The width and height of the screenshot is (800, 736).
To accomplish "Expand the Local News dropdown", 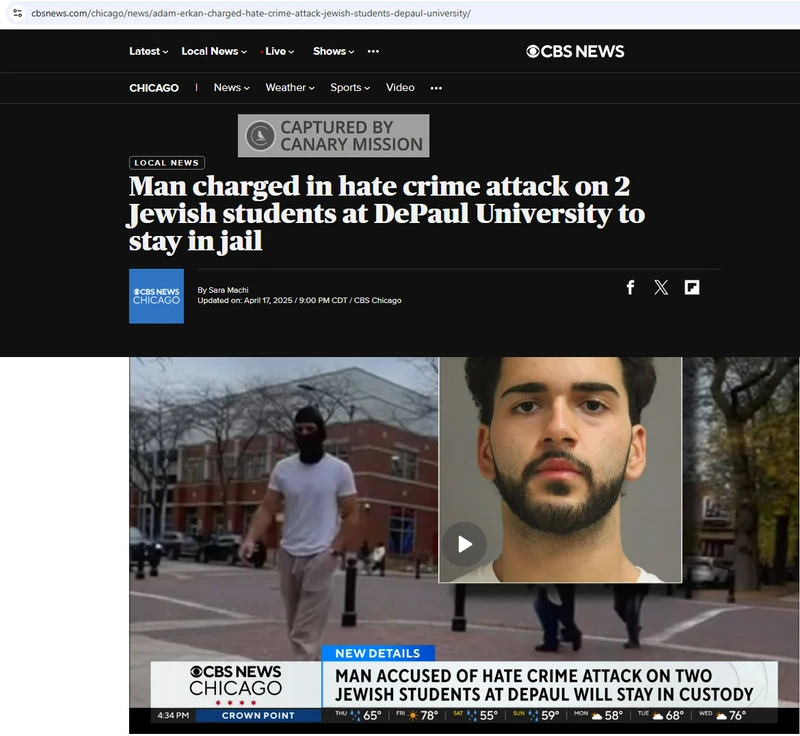I will tap(214, 51).
